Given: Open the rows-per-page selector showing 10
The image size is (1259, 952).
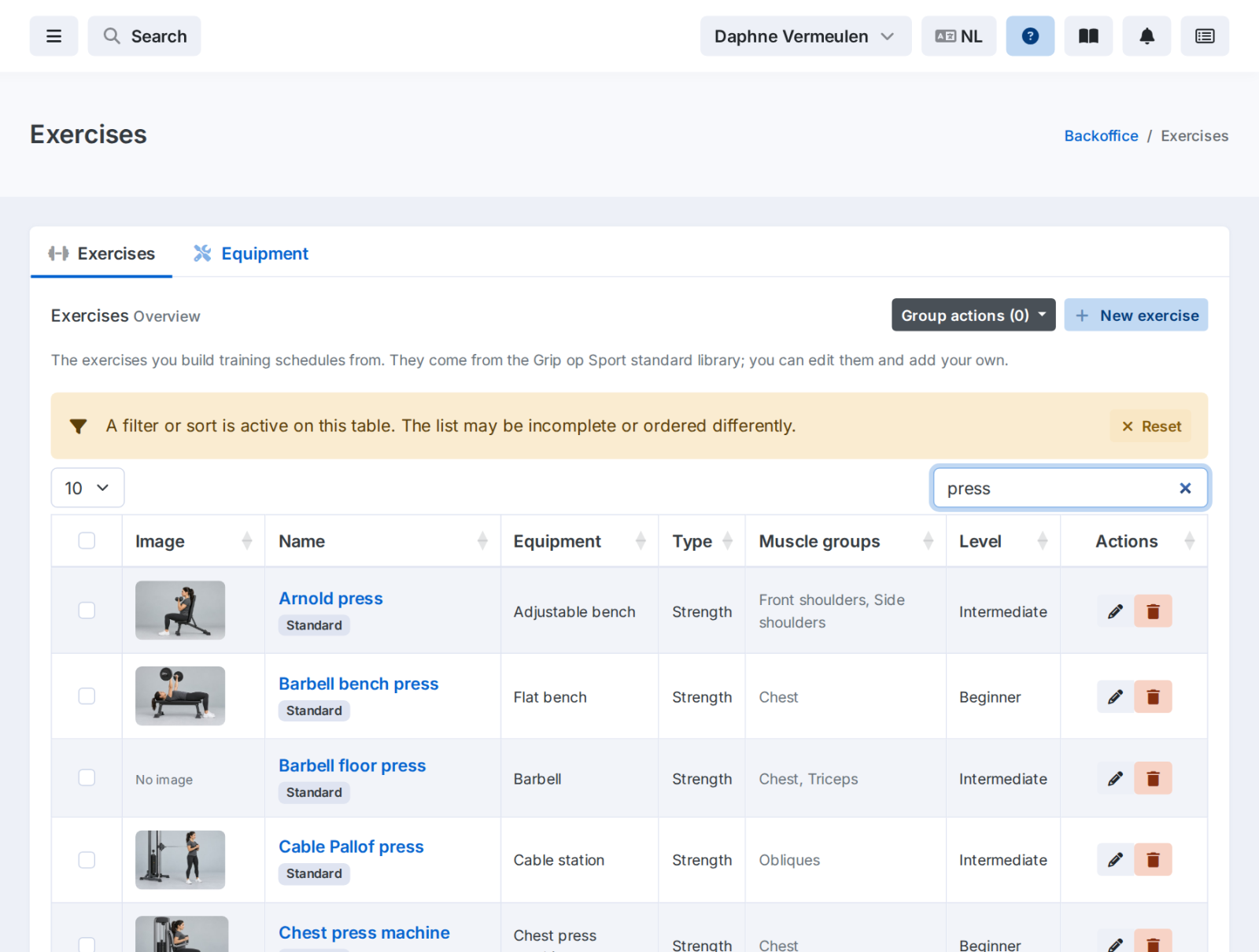Looking at the screenshot, I should [x=87, y=488].
